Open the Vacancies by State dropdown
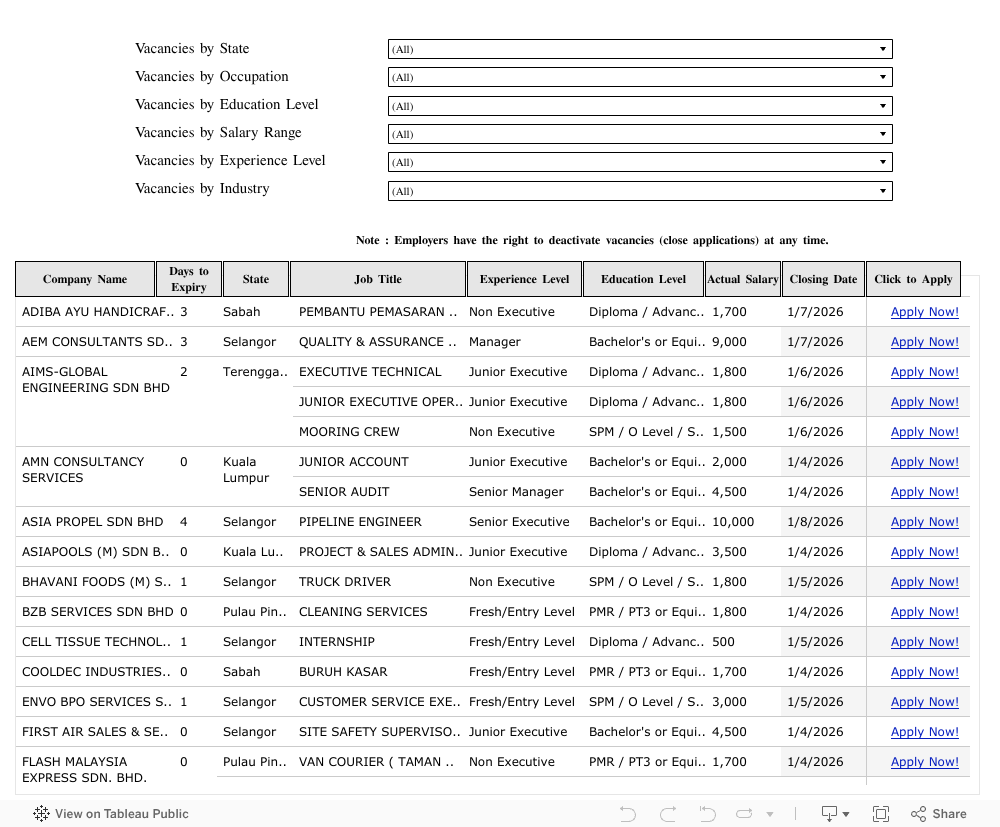The width and height of the screenshot is (1000, 827). [639, 49]
